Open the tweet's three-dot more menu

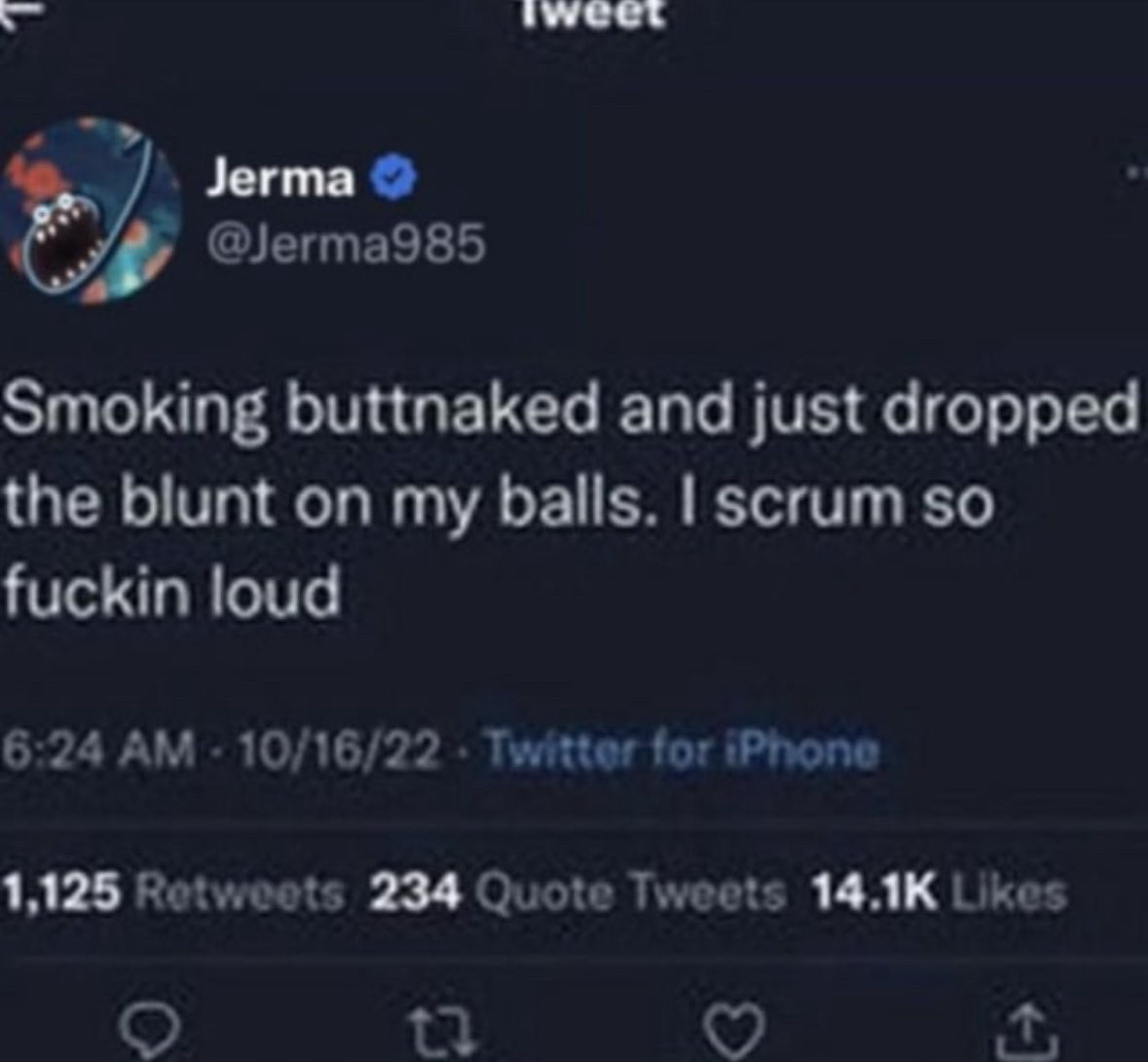click(x=1137, y=172)
